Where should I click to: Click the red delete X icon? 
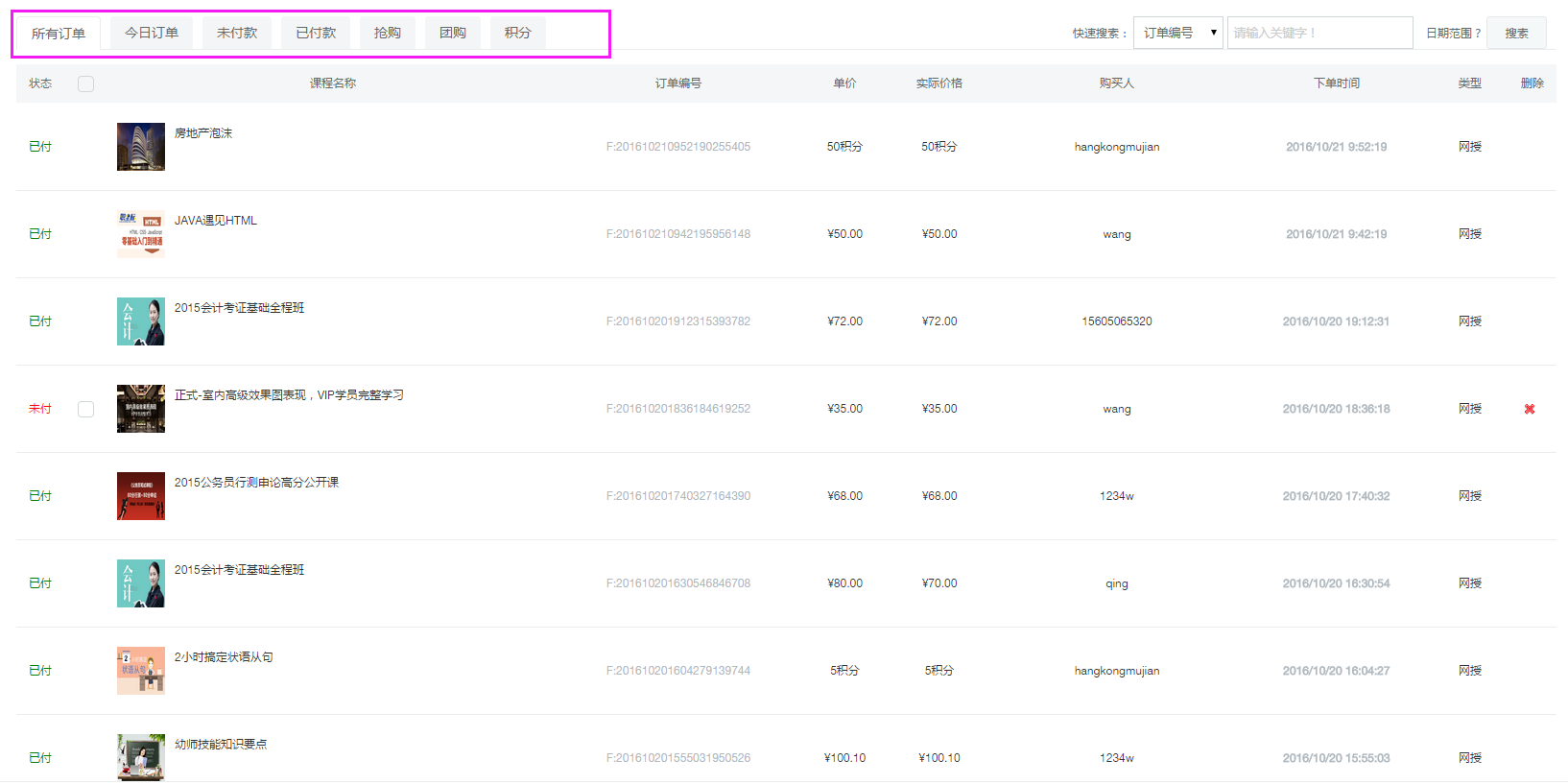pyautogui.click(x=1530, y=409)
